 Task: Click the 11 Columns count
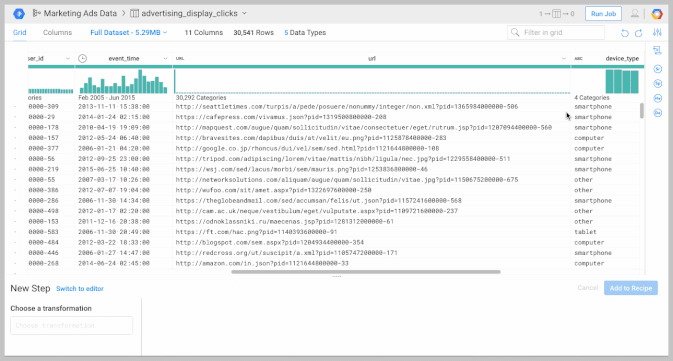click(204, 33)
